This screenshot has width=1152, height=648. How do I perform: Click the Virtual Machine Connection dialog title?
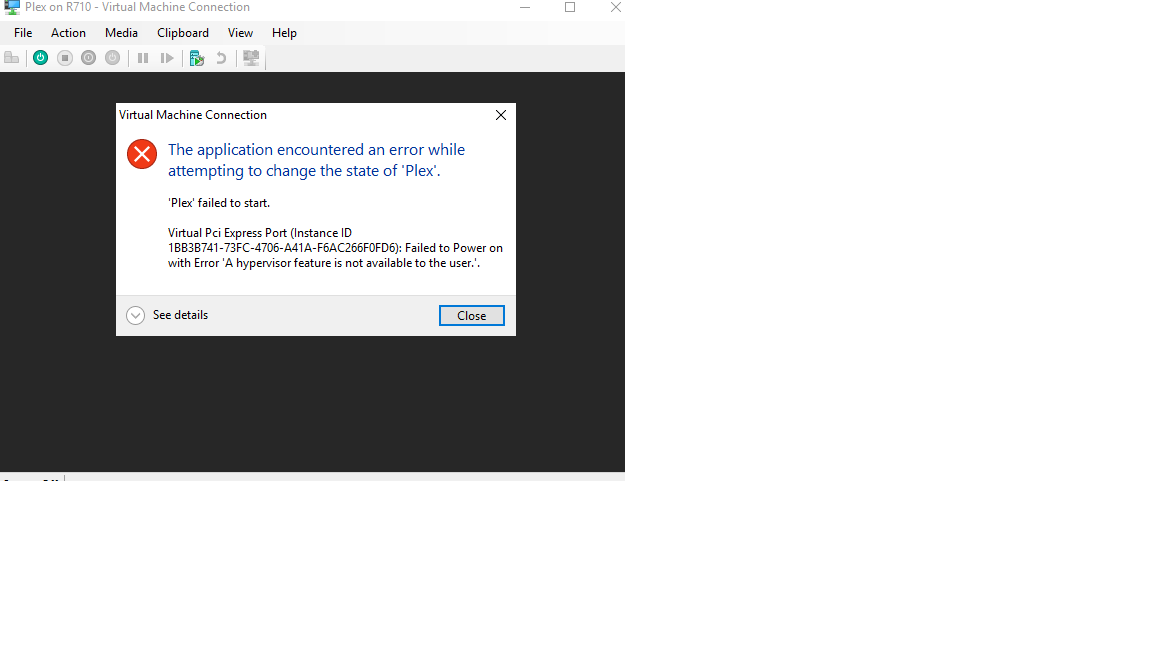193,115
